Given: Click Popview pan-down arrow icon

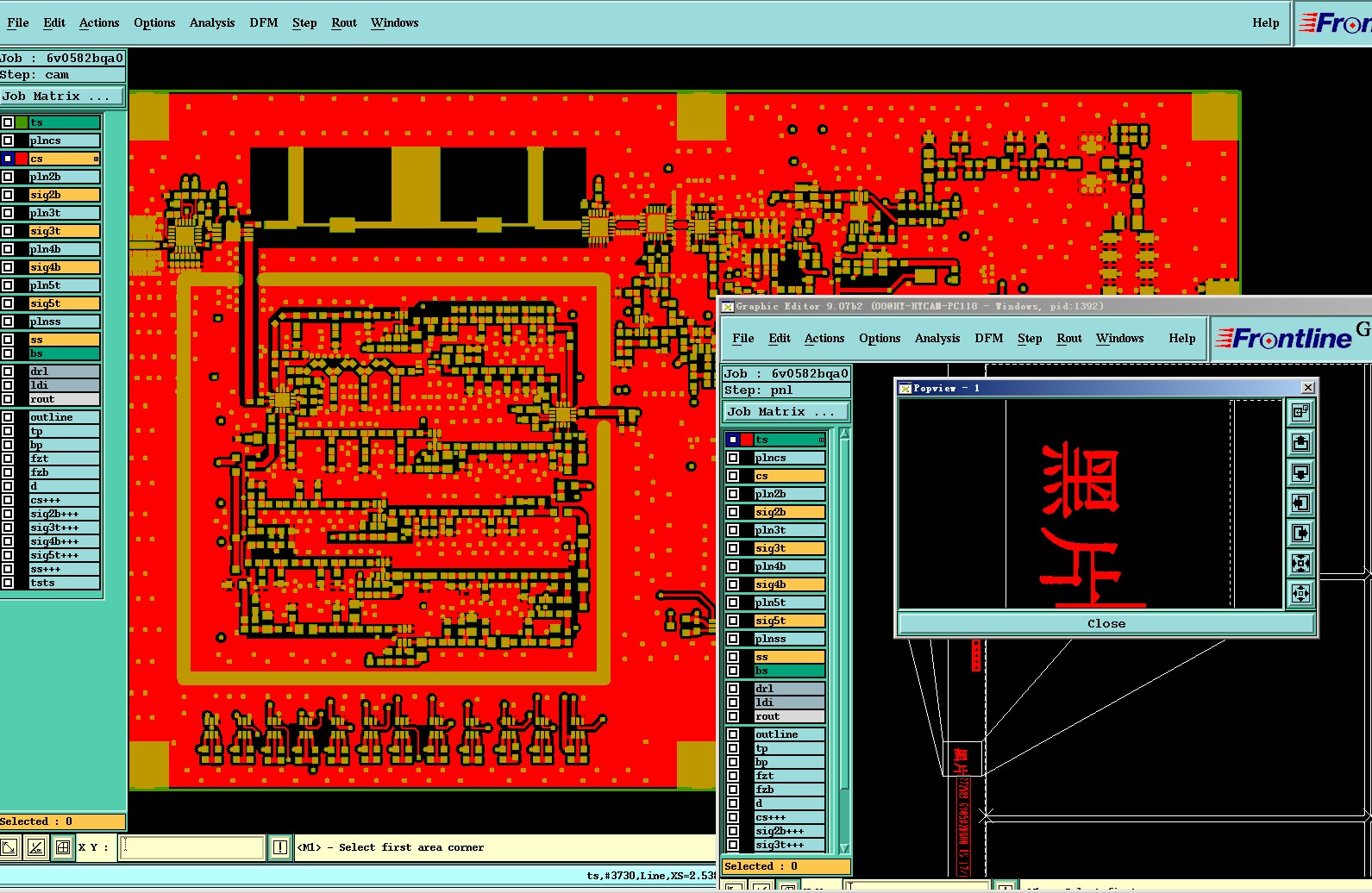Looking at the screenshot, I should 1300,472.
